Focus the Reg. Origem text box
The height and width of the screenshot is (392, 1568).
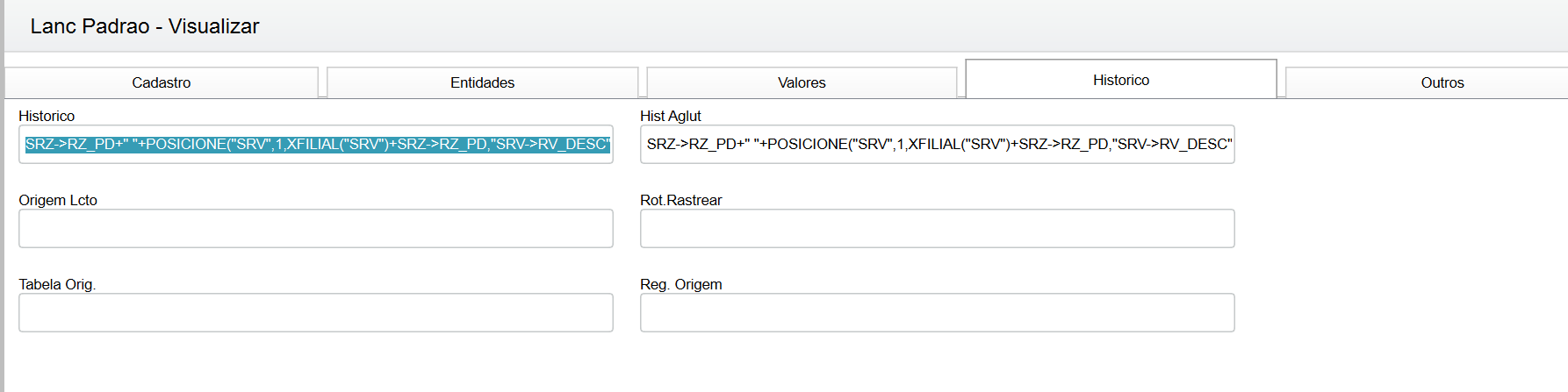pyautogui.click(x=937, y=313)
